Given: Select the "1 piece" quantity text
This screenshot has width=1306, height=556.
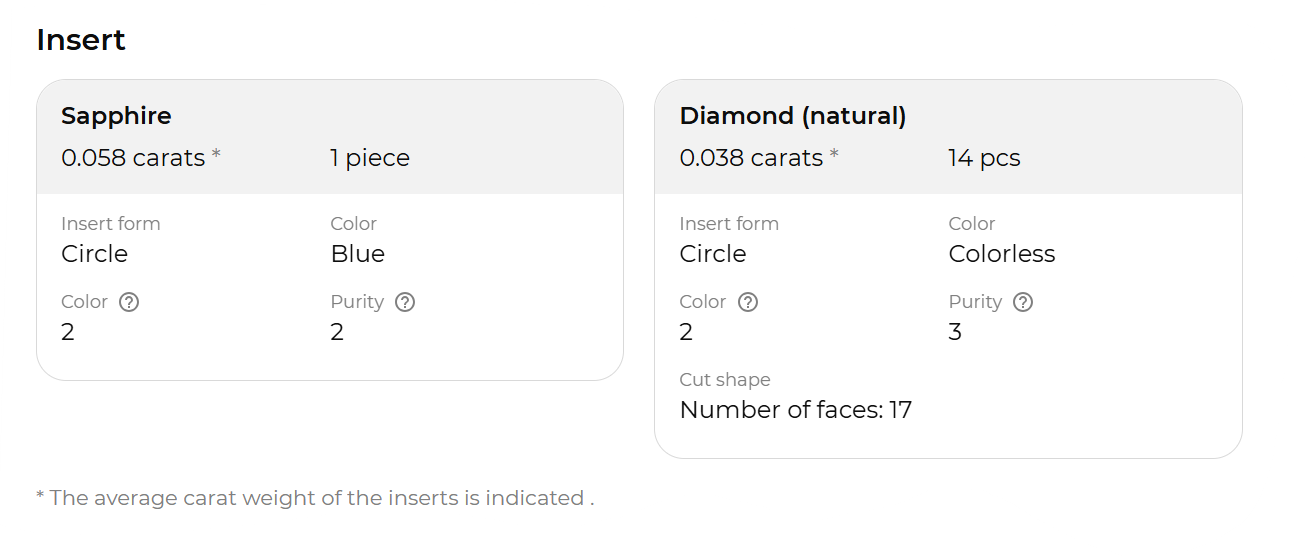Looking at the screenshot, I should (x=370, y=158).
